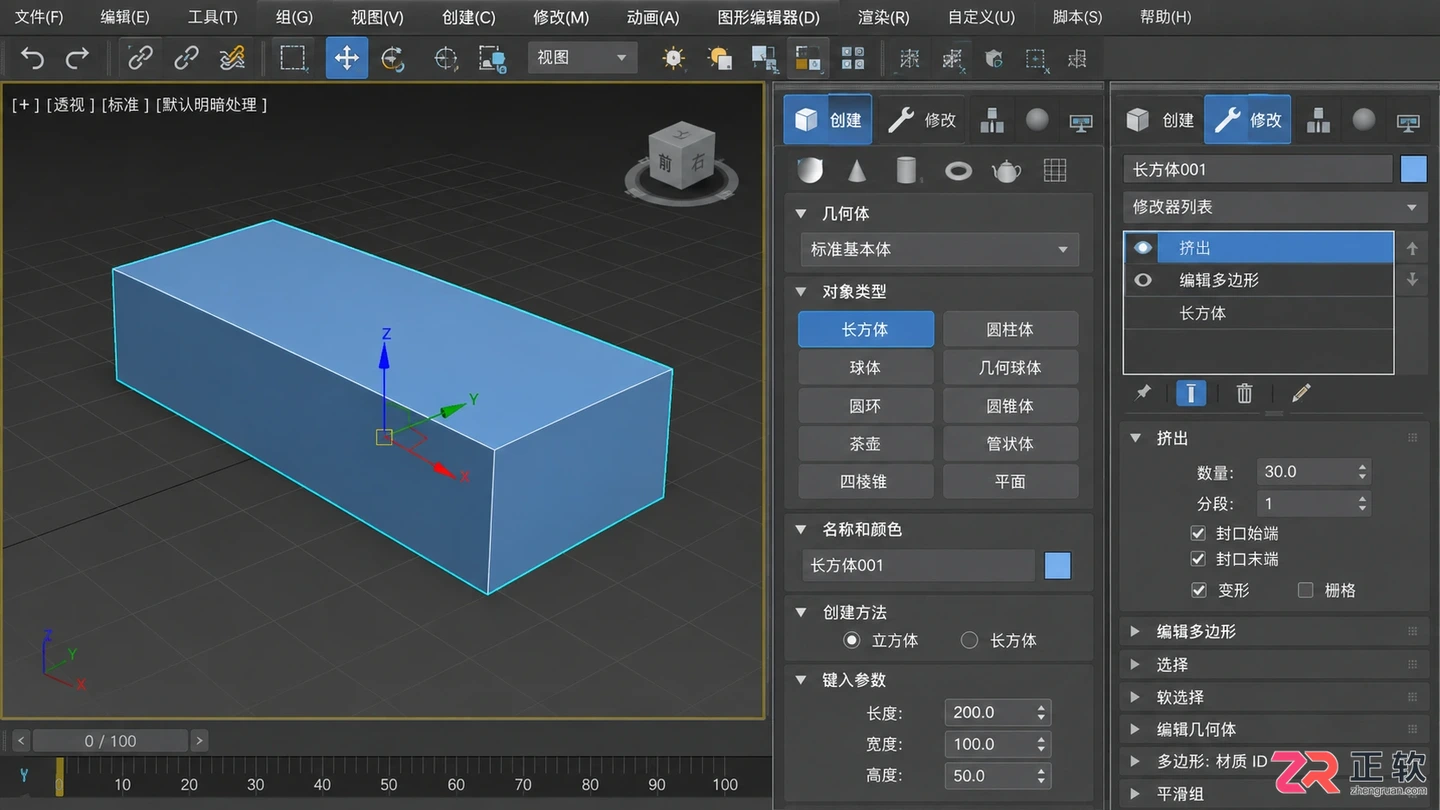The image size is (1440, 810).
Task: Move modifier up with the arrow
Action: [1412, 248]
